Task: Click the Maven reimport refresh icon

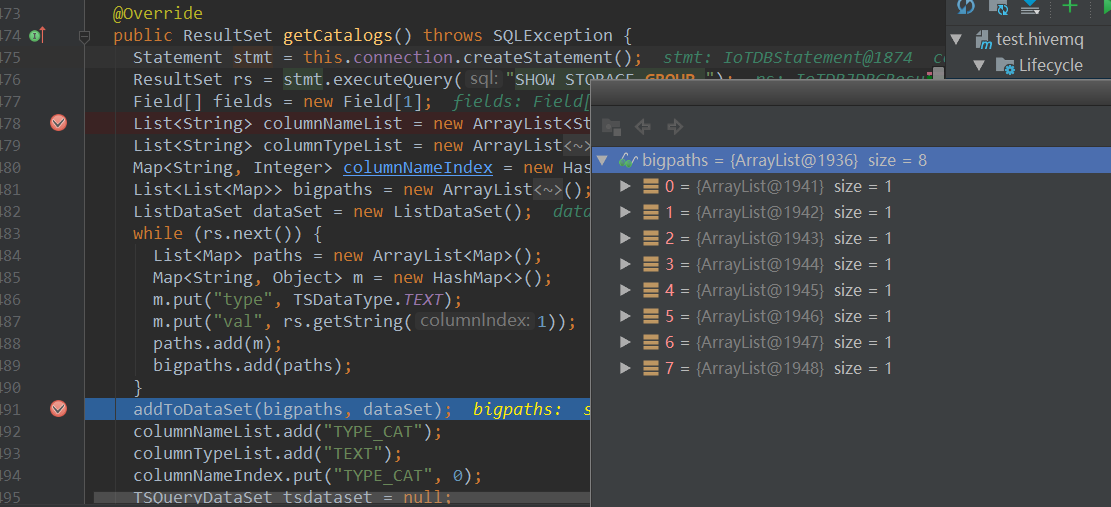Action: (x=966, y=6)
